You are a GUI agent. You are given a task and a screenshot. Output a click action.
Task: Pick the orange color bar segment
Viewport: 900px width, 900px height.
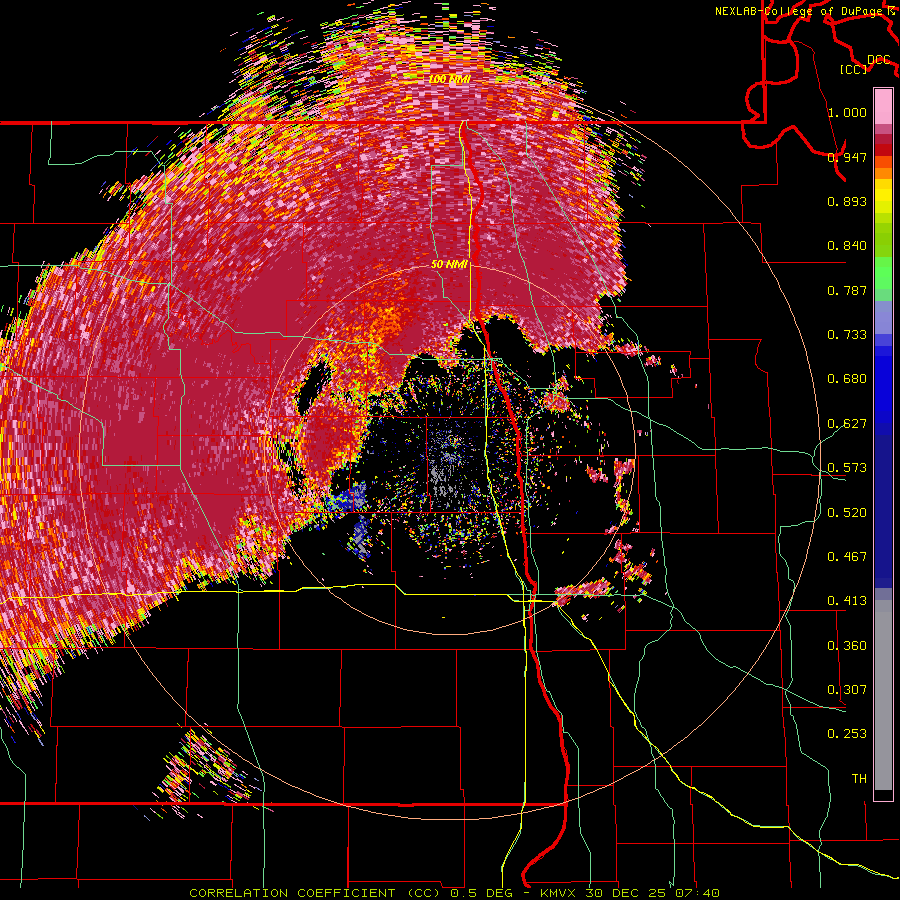tap(883, 171)
